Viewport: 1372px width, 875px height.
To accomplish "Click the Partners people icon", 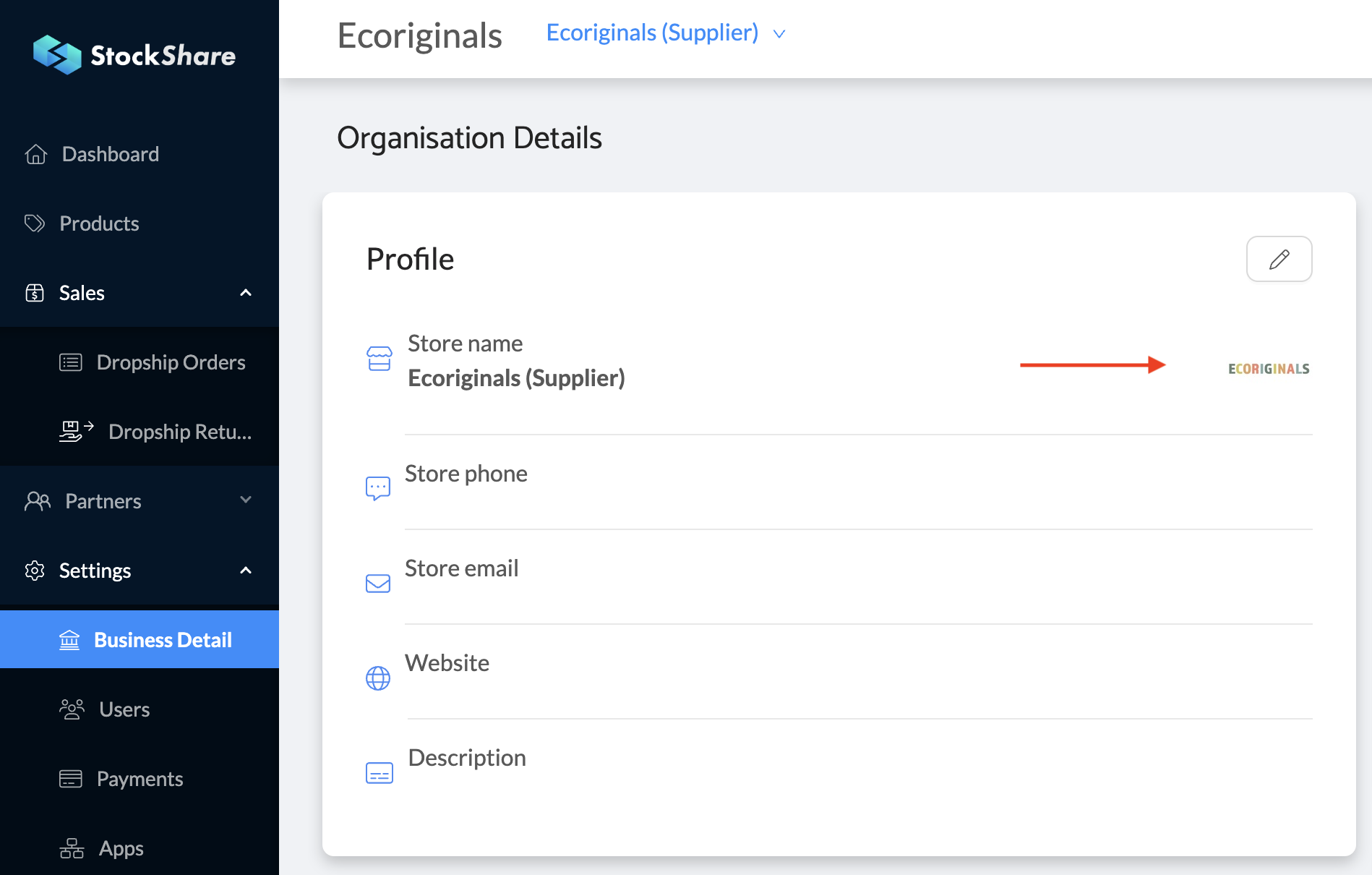I will click(x=38, y=501).
